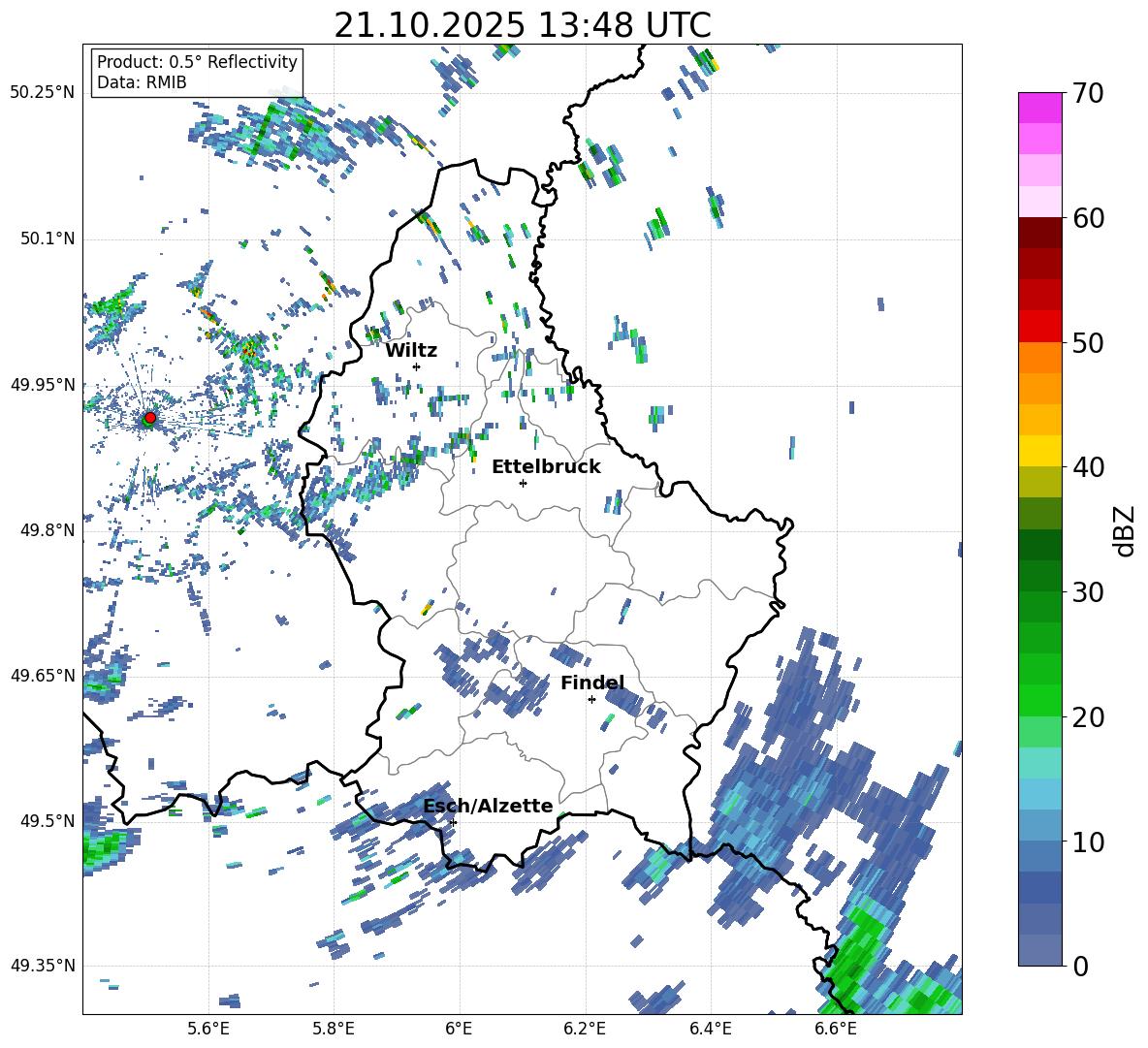Click the Data: RMIB text
This screenshot has height=1048, width=1148.
142,82
